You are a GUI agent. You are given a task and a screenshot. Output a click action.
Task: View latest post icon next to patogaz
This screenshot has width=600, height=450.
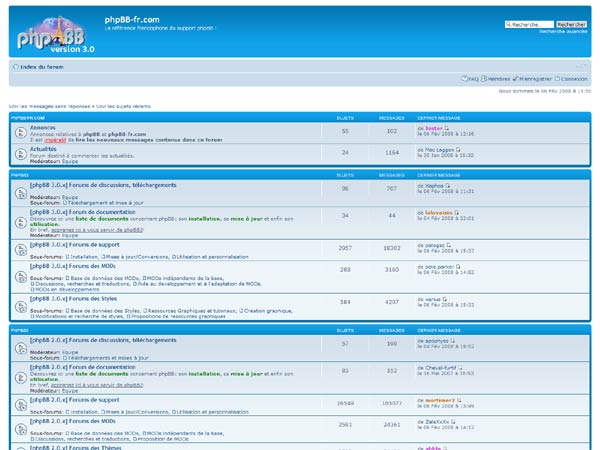pos(449,245)
